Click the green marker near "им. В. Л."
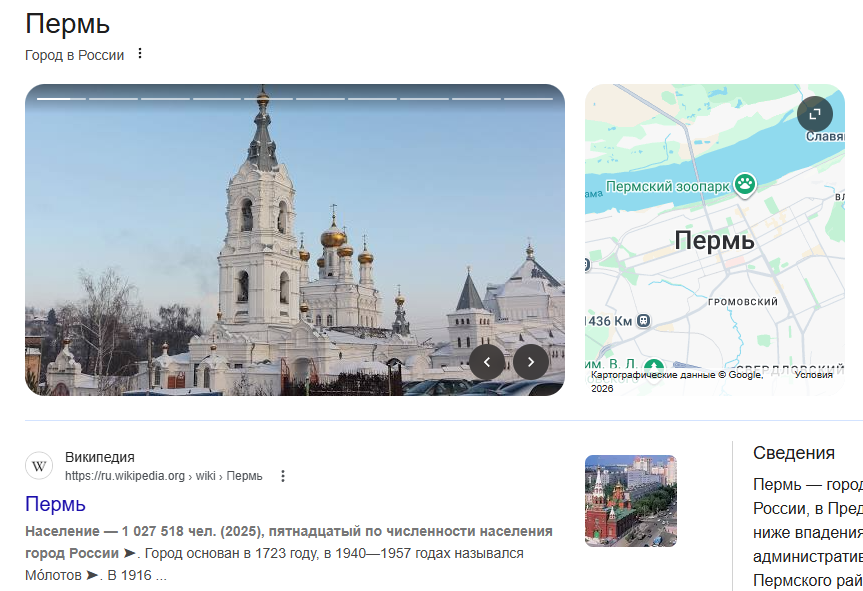Screen dimensions: 863x591 point(654,366)
